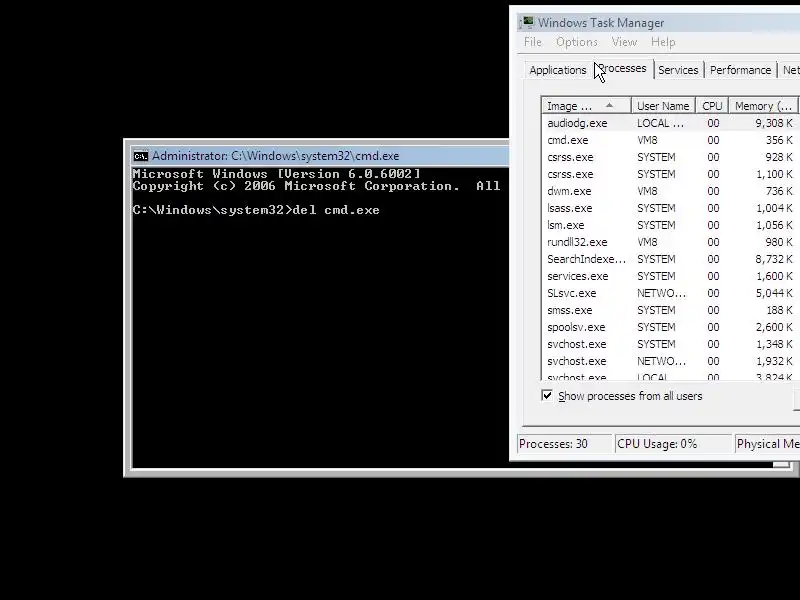
Task: Click the cmd.exe Administrator title bar
Action: click(x=319, y=156)
